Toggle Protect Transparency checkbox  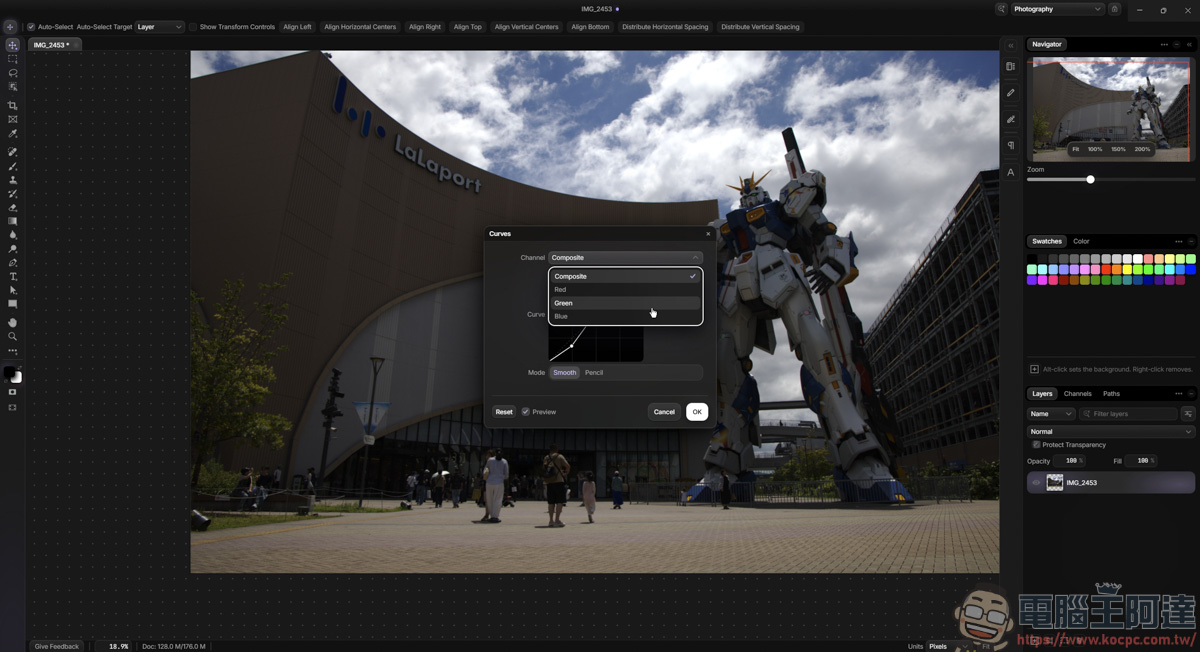click(x=1036, y=445)
